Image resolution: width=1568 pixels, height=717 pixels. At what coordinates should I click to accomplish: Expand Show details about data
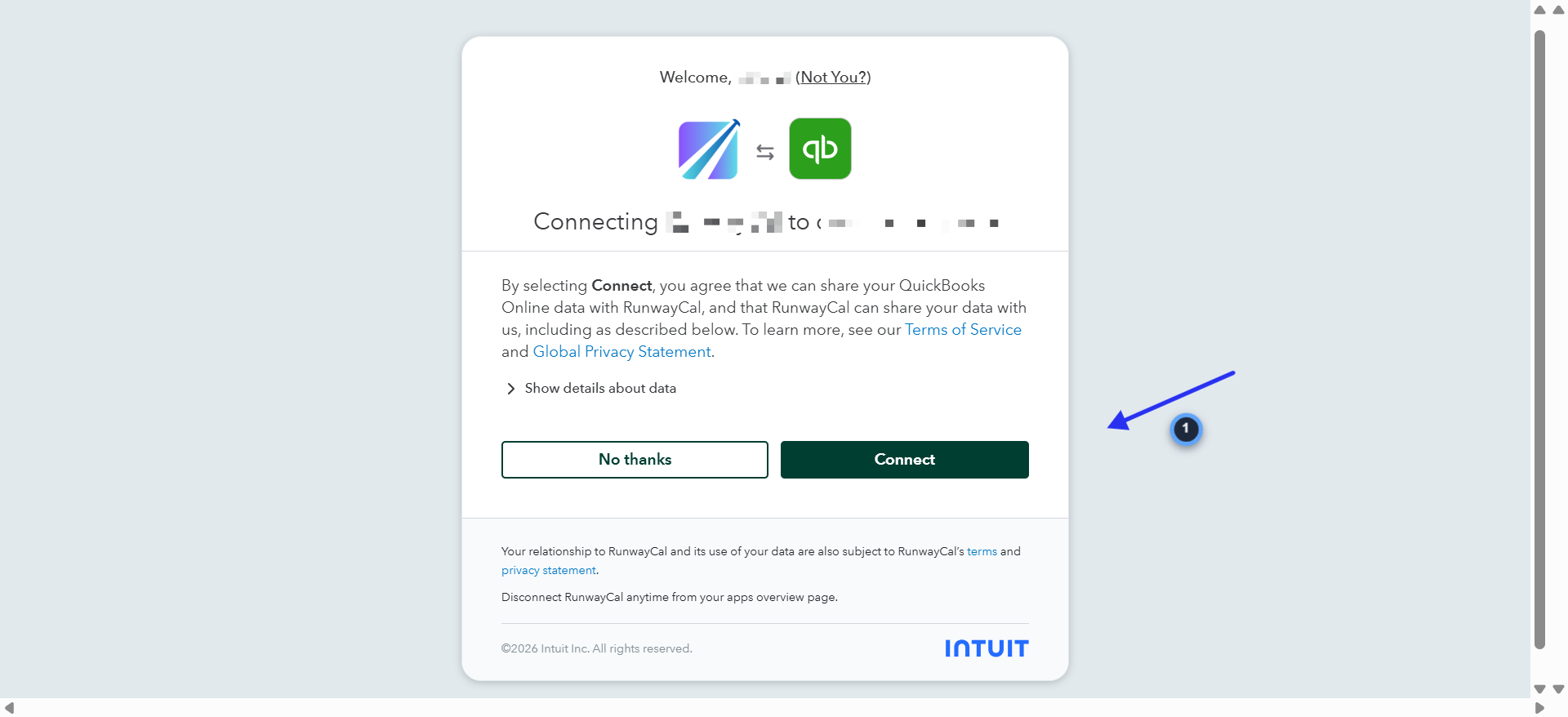coord(591,389)
